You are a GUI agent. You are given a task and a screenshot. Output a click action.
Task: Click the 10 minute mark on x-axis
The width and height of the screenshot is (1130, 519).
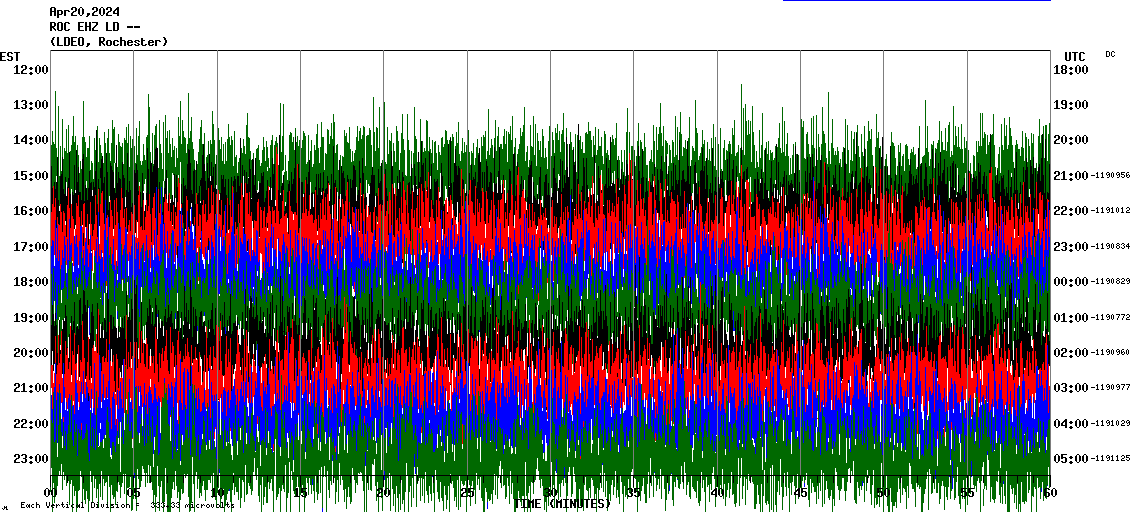pyautogui.click(x=217, y=493)
